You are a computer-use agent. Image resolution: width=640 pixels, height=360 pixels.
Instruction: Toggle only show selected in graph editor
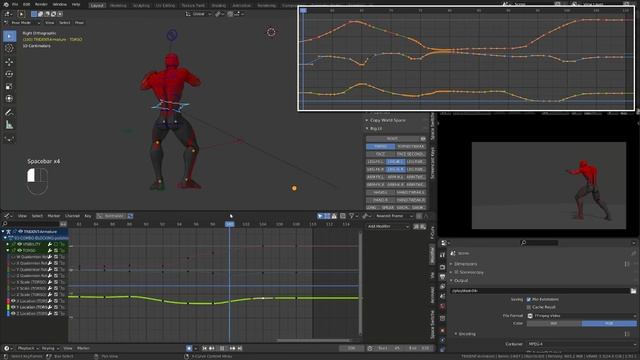click(320, 216)
